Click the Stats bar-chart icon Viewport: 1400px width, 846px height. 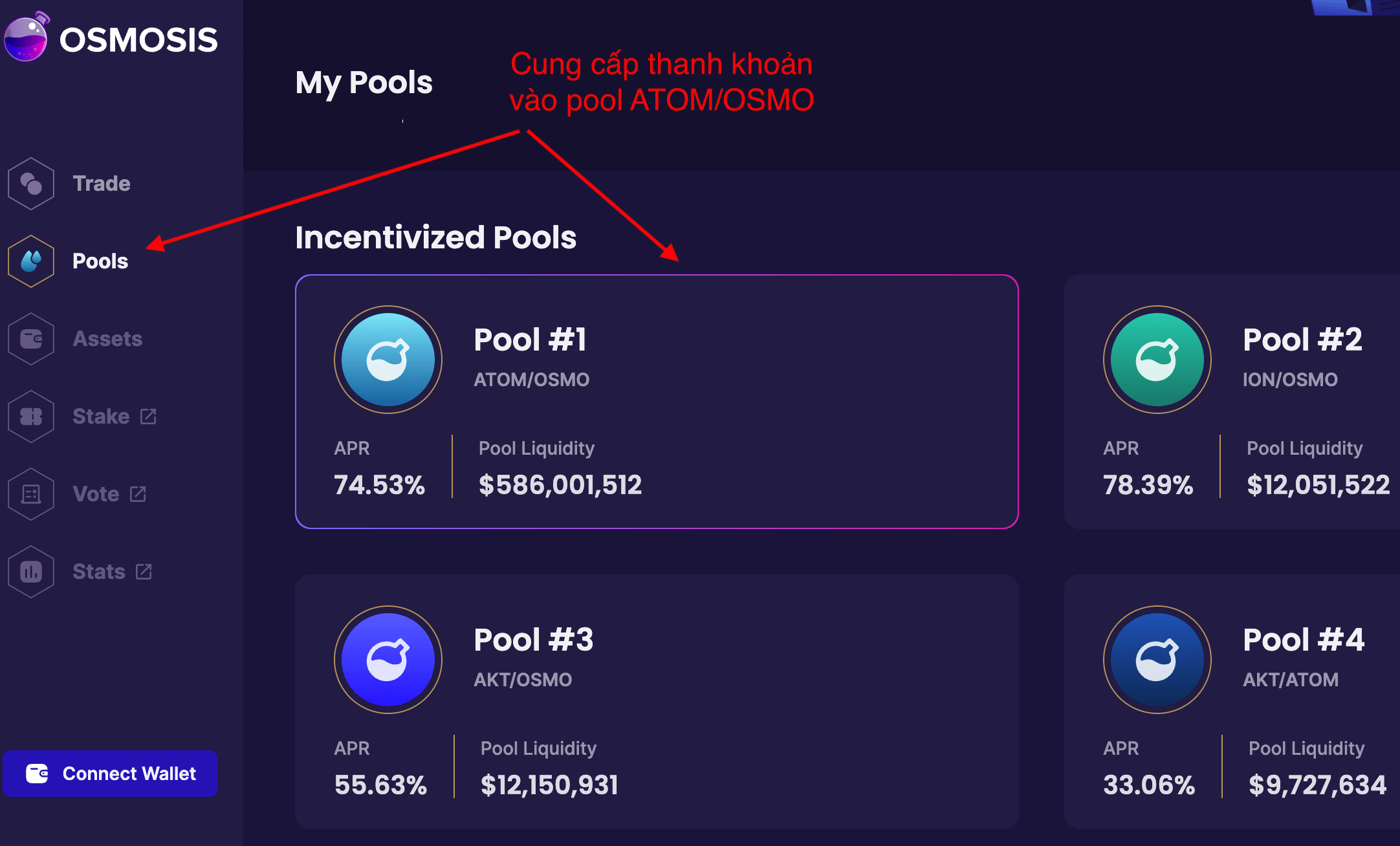pos(31,572)
